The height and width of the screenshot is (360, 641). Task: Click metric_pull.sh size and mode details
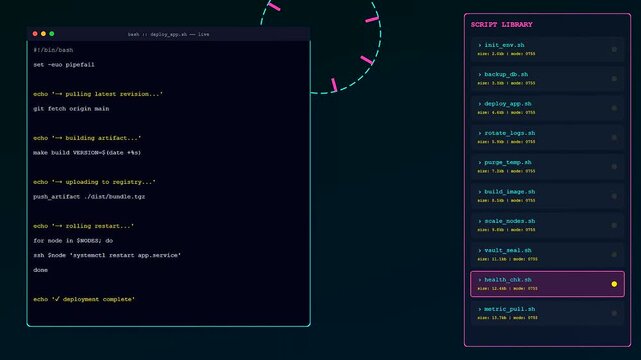(507, 318)
